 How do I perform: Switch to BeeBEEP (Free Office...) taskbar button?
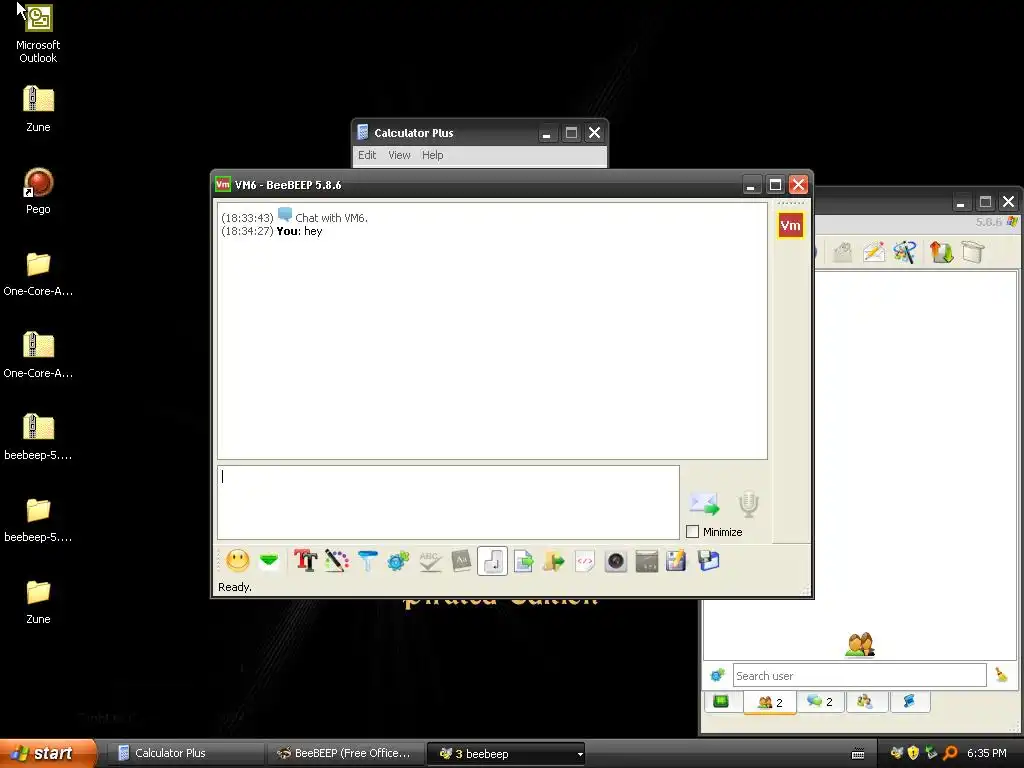coord(345,753)
